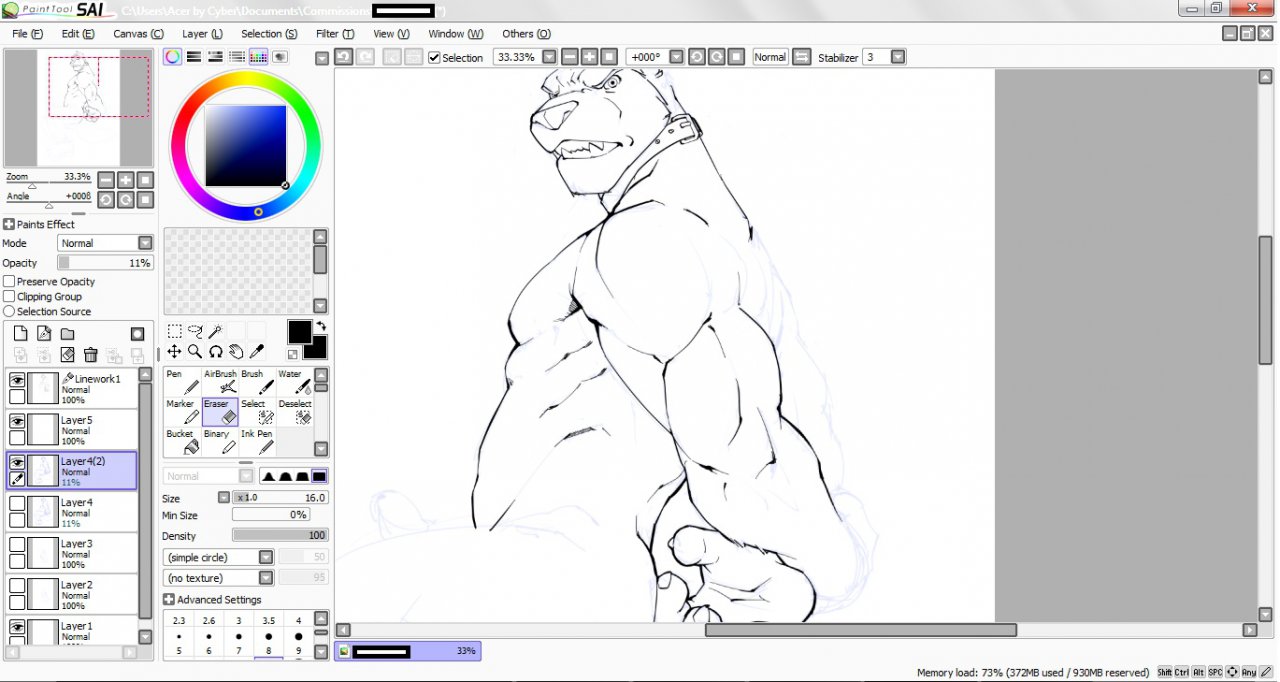Image resolution: width=1280 pixels, height=682 pixels.
Task: Click the brush Density slider bar
Action: 280,536
